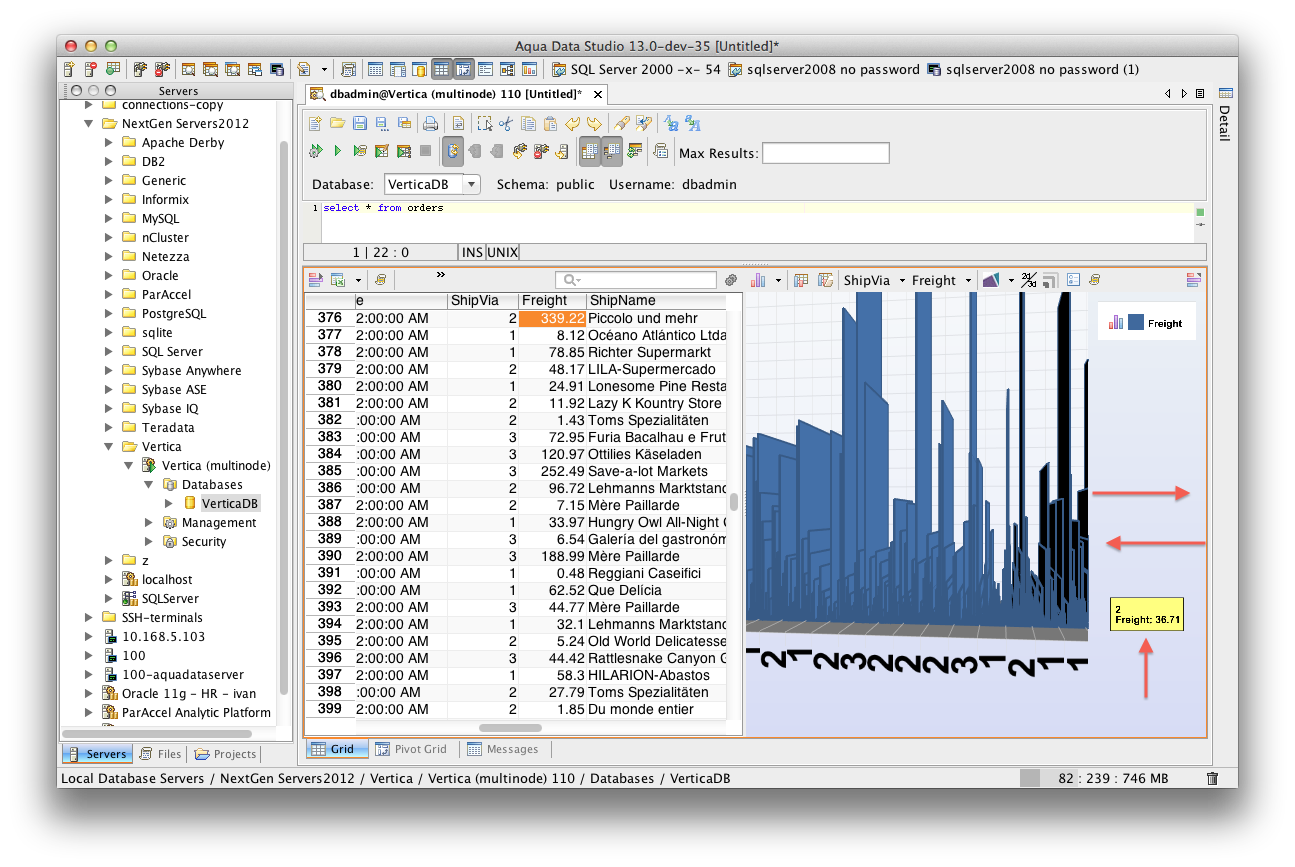Click the Save icon in editor toolbar
1295x867 pixels.
click(359, 124)
